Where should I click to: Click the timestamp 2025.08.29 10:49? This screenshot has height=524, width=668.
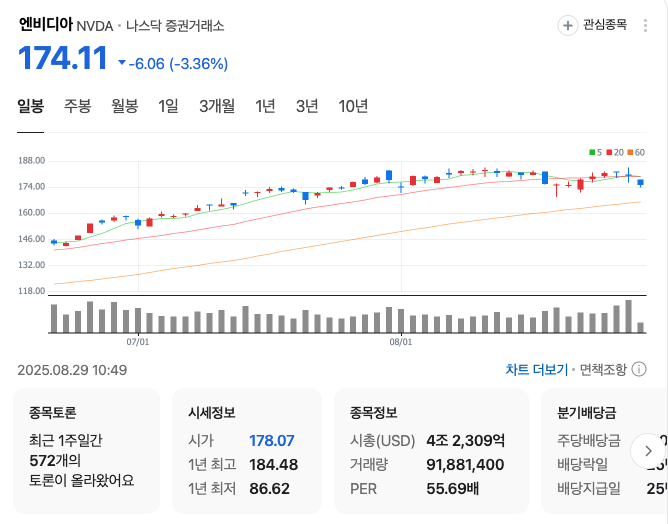pos(72,370)
